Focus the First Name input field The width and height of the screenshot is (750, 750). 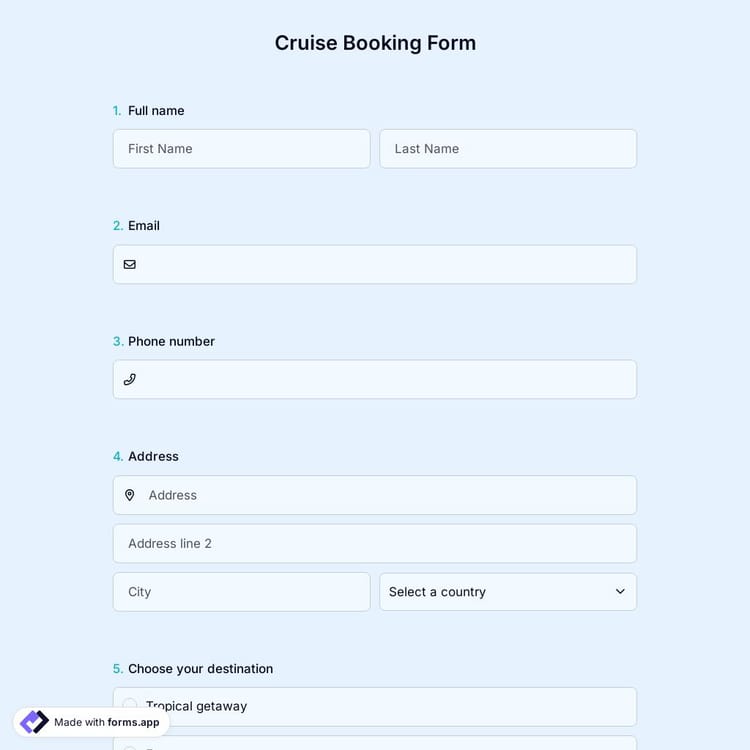pos(241,149)
